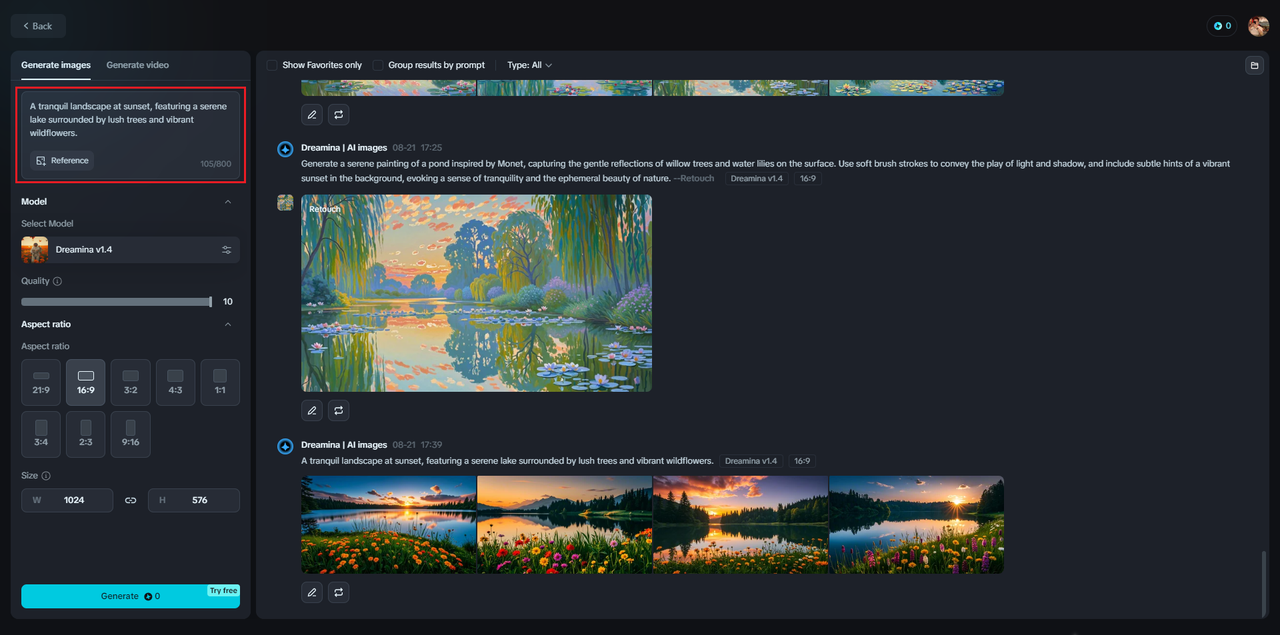Click the Retouch label on the Monet image
Viewport: 1280px width, 635px height.
(x=324, y=209)
